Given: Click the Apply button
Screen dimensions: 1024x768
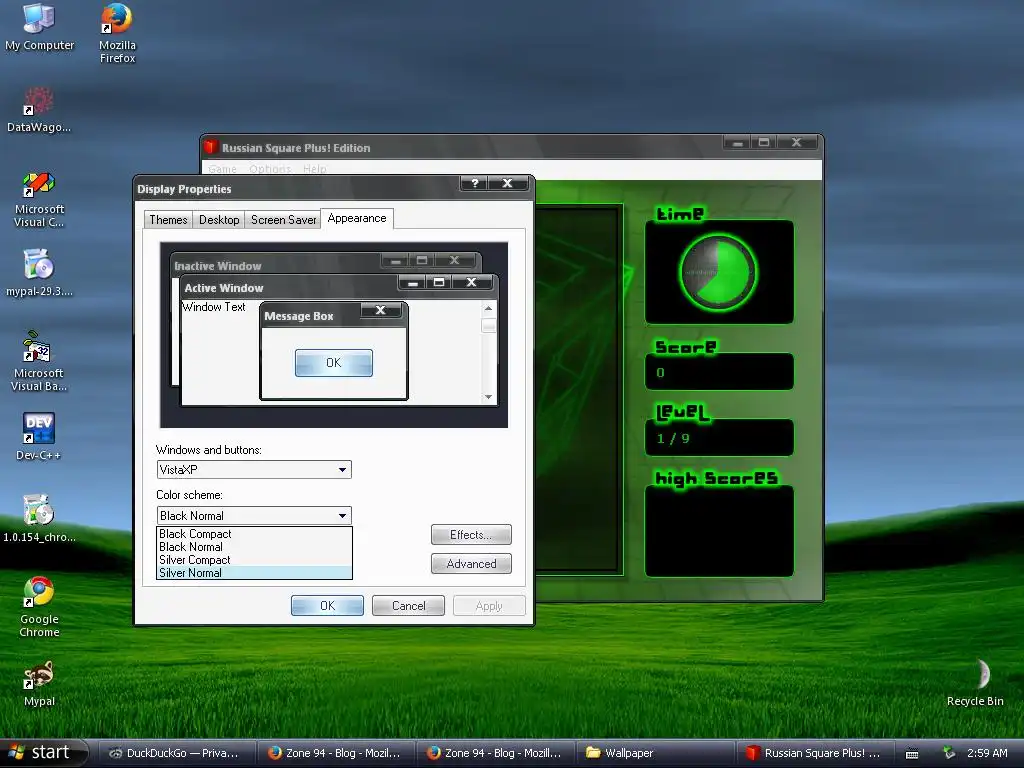Looking at the screenshot, I should click(x=489, y=605).
